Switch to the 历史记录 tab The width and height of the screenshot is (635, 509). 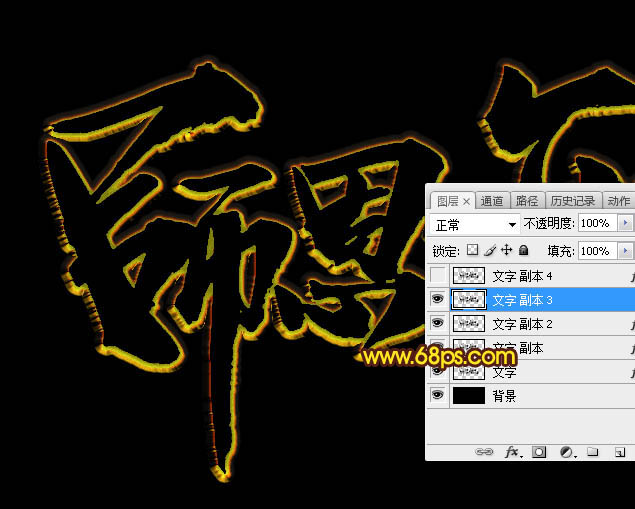[573, 201]
